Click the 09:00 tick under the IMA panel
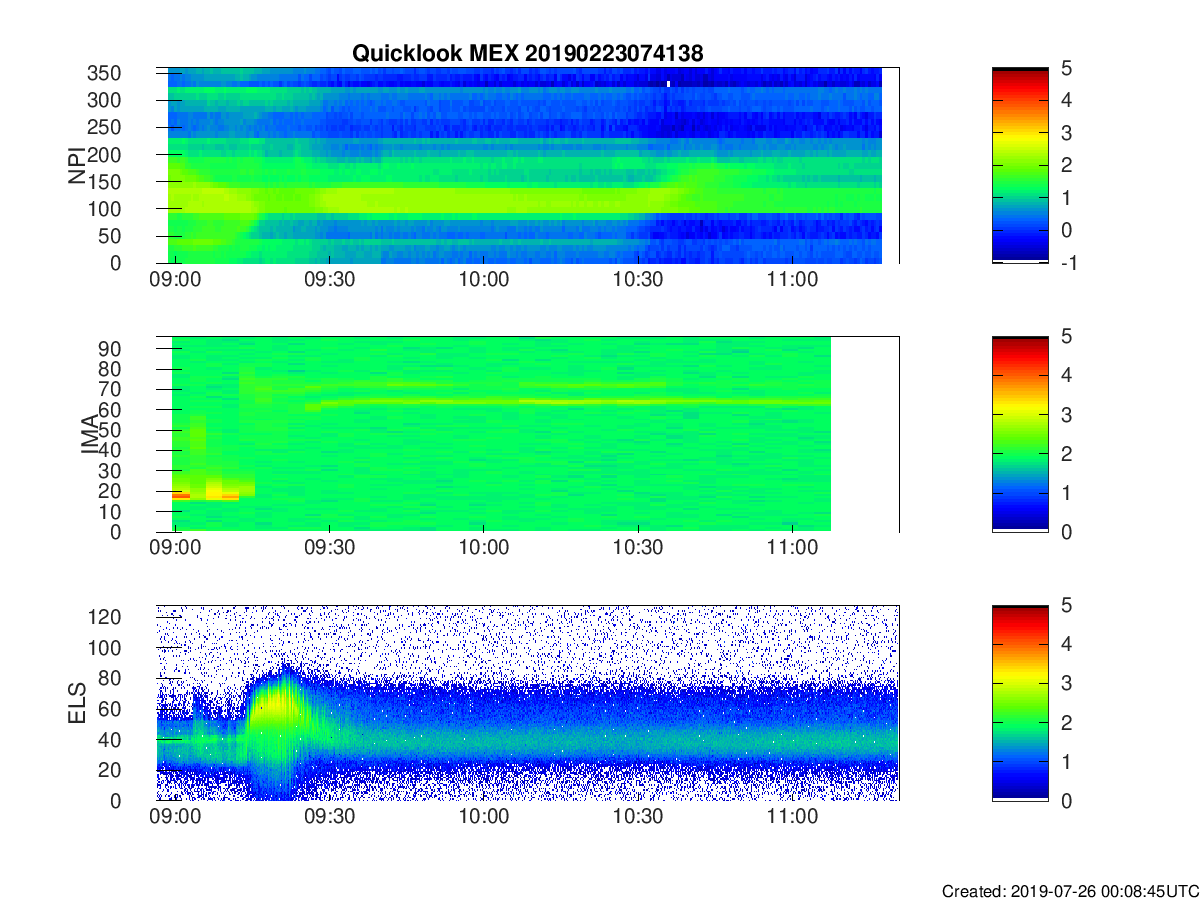This screenshot has height=900, width=1200. pos(175,548)
